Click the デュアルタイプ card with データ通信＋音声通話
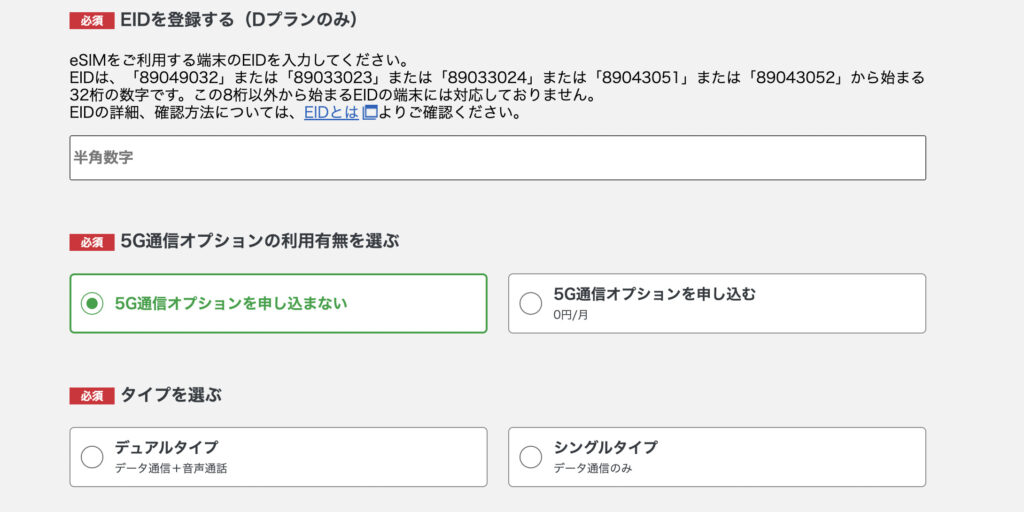Image resolution: width=1024 pixels, height=512 pixels. click(278, 457)
